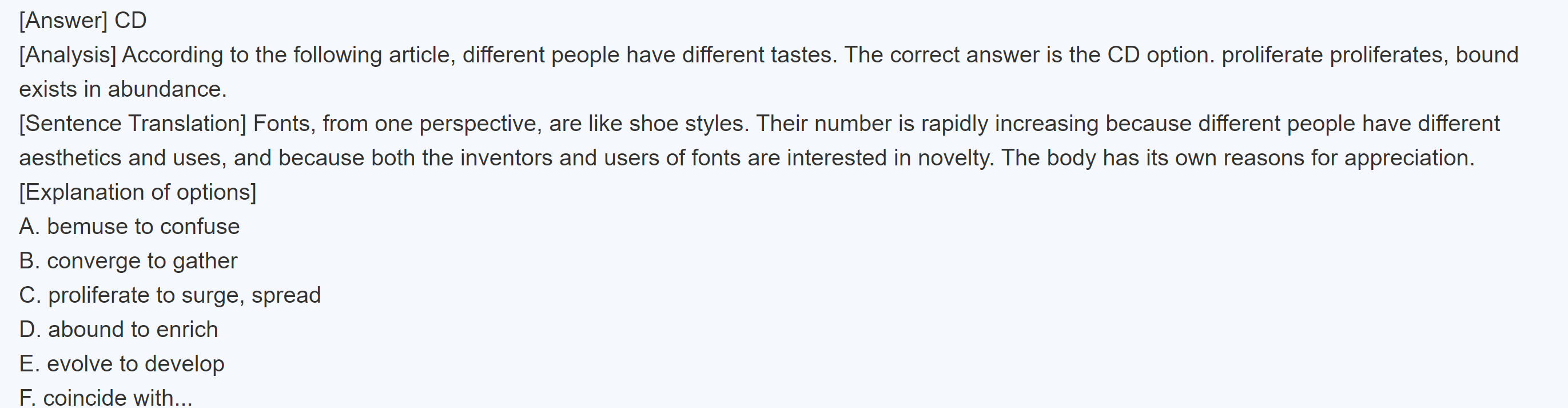The height and width of the screenshot is (408, 1568).
Task: Click the [Analysis] label
Action: click(x=67, y=56)
